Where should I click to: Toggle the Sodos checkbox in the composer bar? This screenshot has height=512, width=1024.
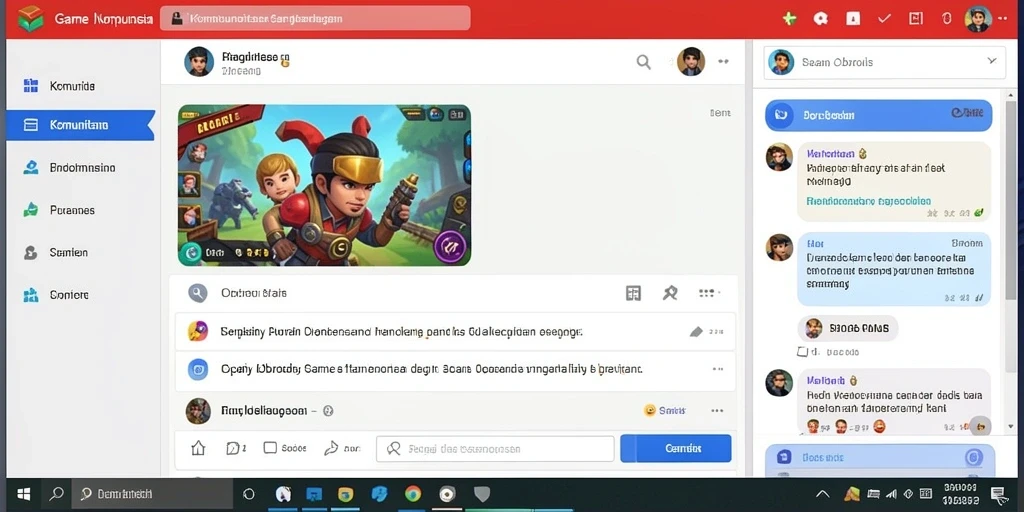(x=270, y=448)
